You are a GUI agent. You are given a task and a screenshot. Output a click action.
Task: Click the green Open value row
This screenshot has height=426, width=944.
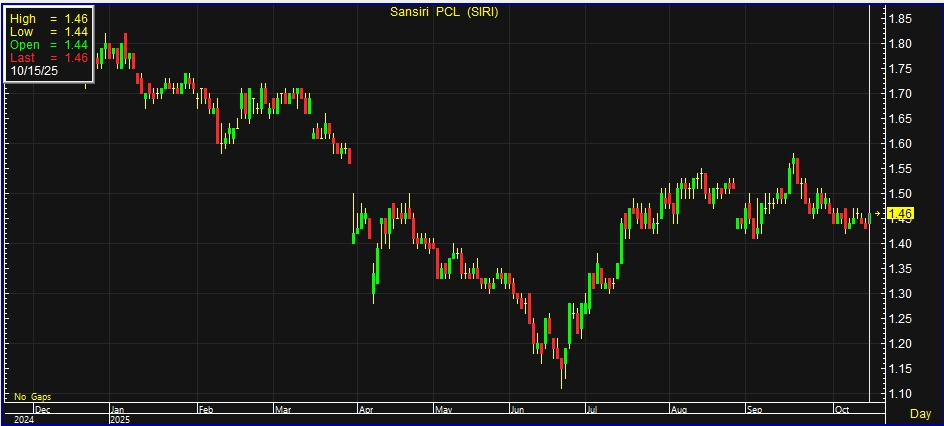tap(50, 45)
